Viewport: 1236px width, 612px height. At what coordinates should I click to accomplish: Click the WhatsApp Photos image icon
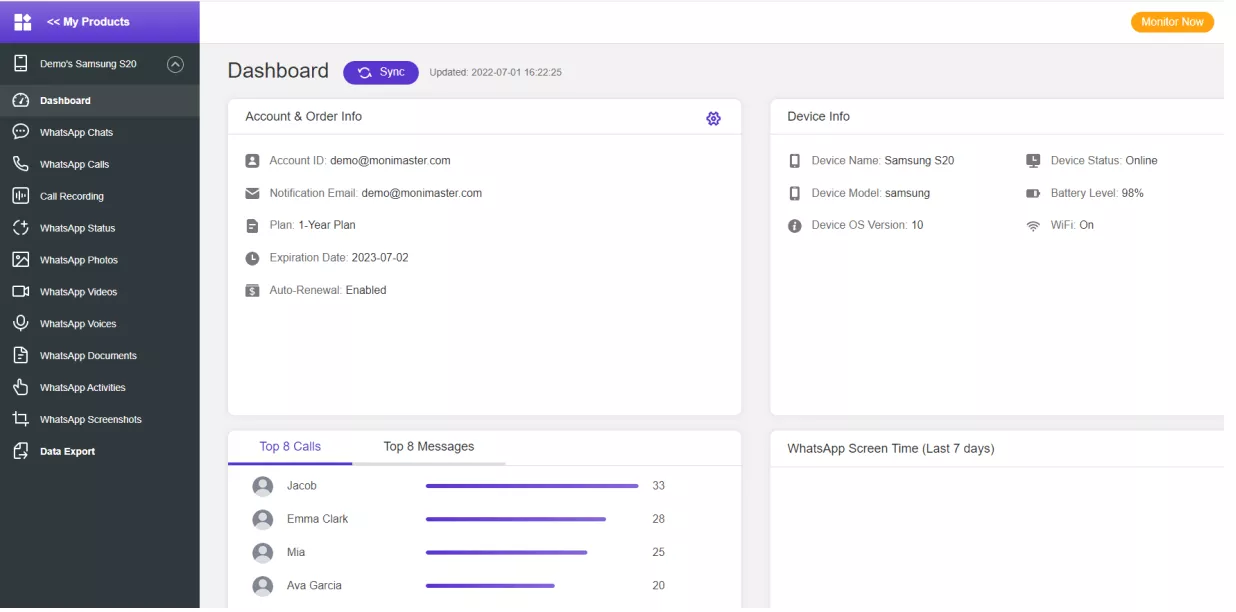click(x=20, y=260)
